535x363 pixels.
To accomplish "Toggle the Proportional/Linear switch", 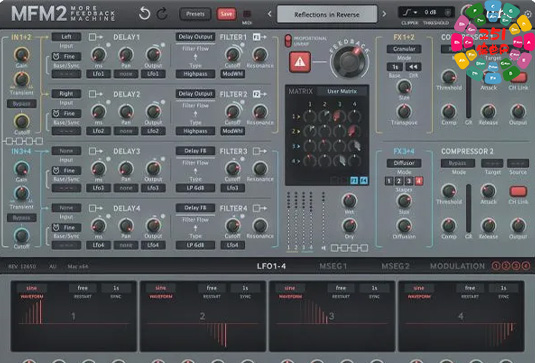I will (288, 41).
